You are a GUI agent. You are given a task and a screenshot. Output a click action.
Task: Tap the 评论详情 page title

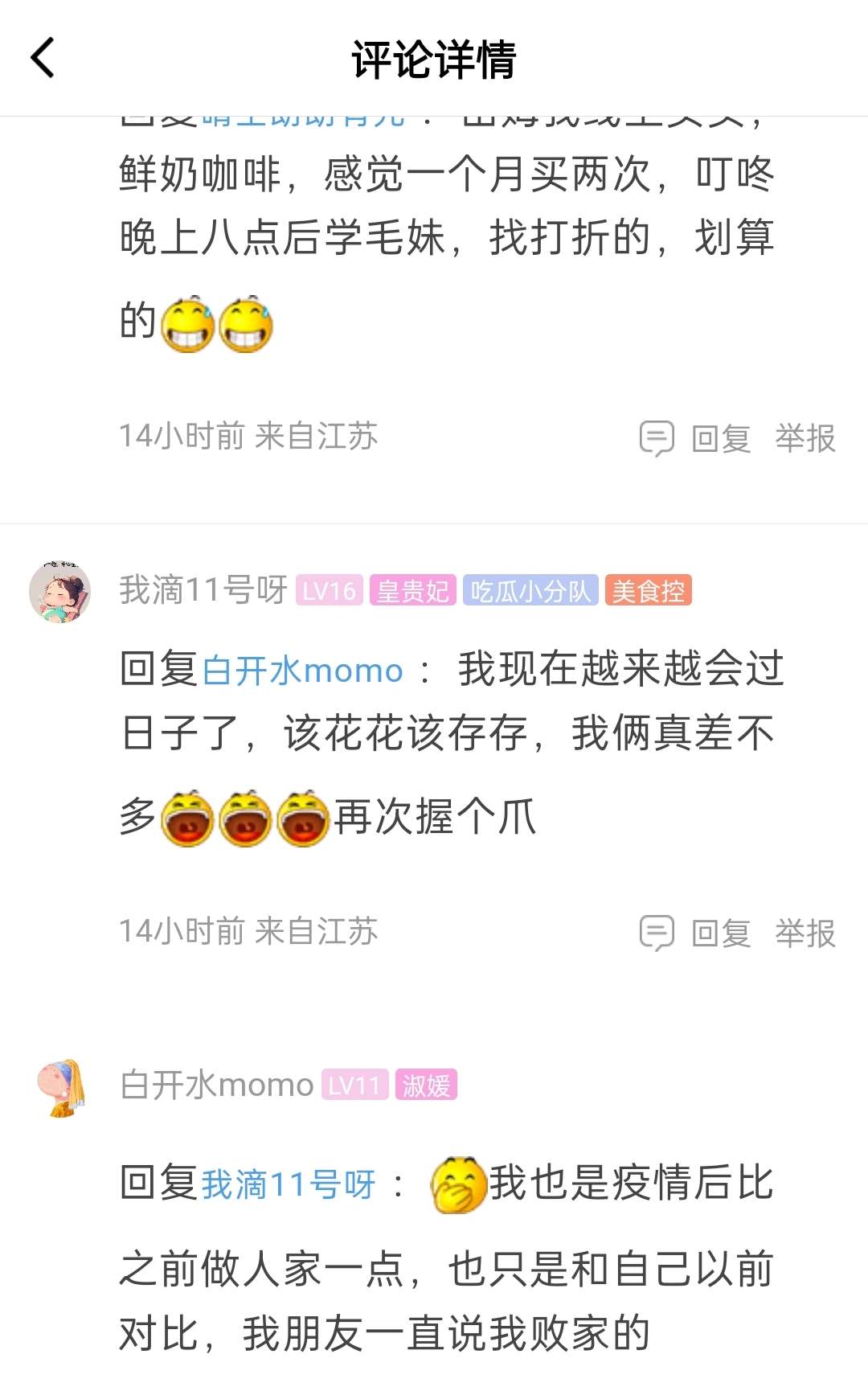pos(434,60)
